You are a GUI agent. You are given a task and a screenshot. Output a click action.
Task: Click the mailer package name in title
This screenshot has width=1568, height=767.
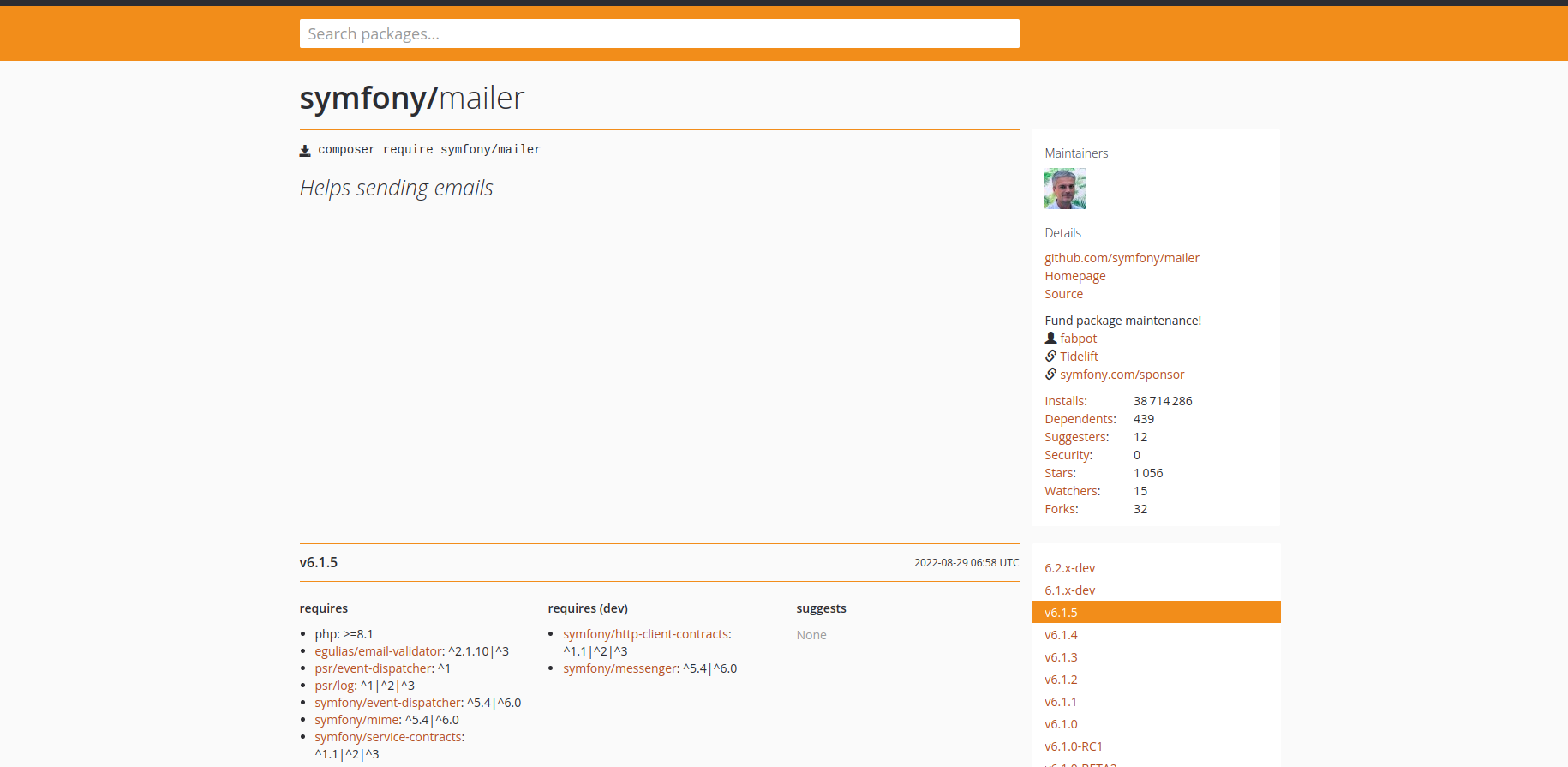(482, 99)
